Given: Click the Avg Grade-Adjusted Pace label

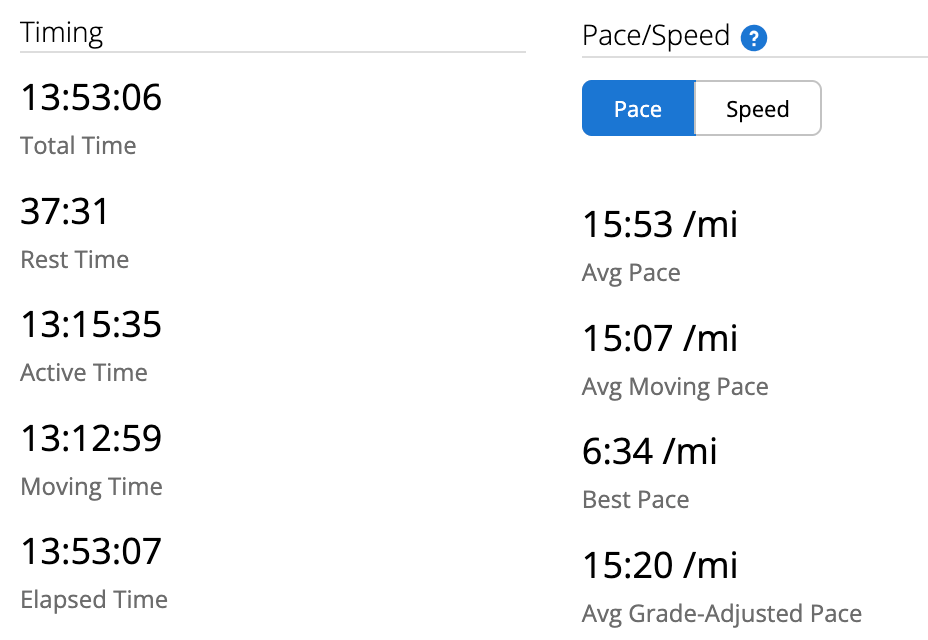Looking at the screenshot, I should [x=722, y=614].
